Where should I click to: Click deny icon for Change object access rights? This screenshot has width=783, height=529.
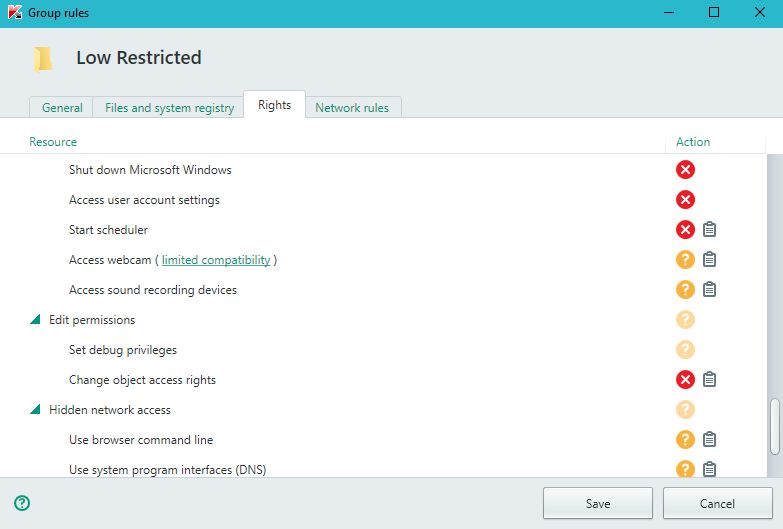685,380
